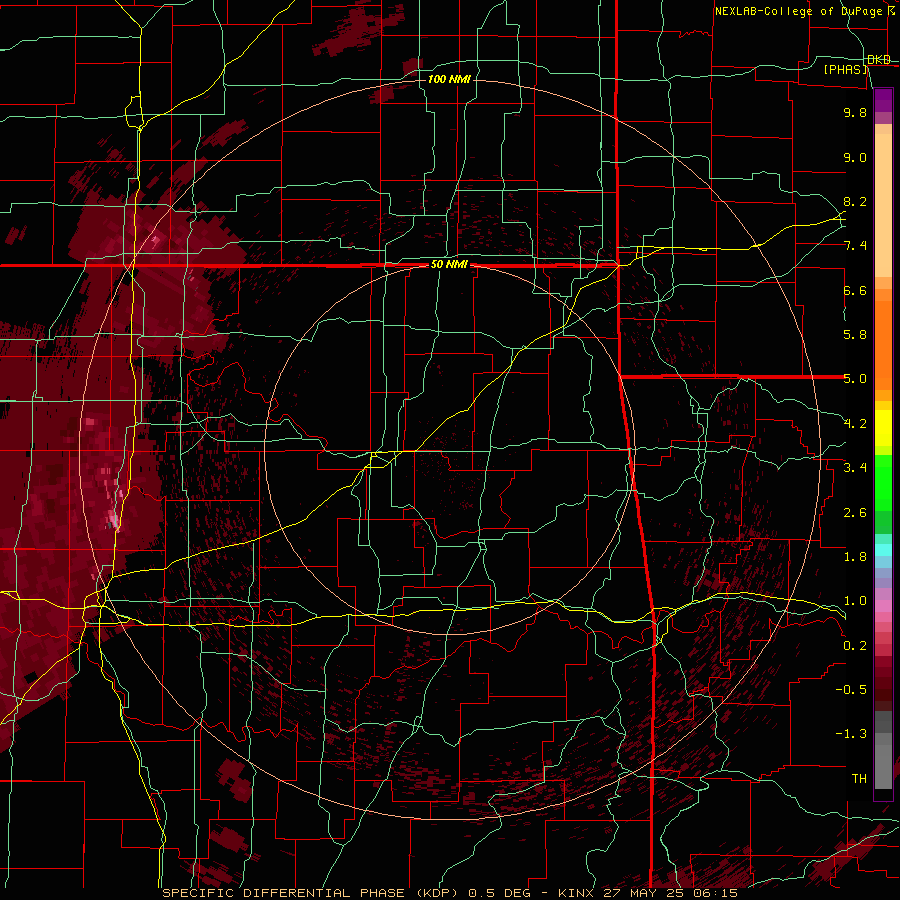Image resolution: width=900 pixels, height=900 pixels.
Task: Select the 50 NMI range ring label
Action: pyautogui.click(x=449, y=265)
